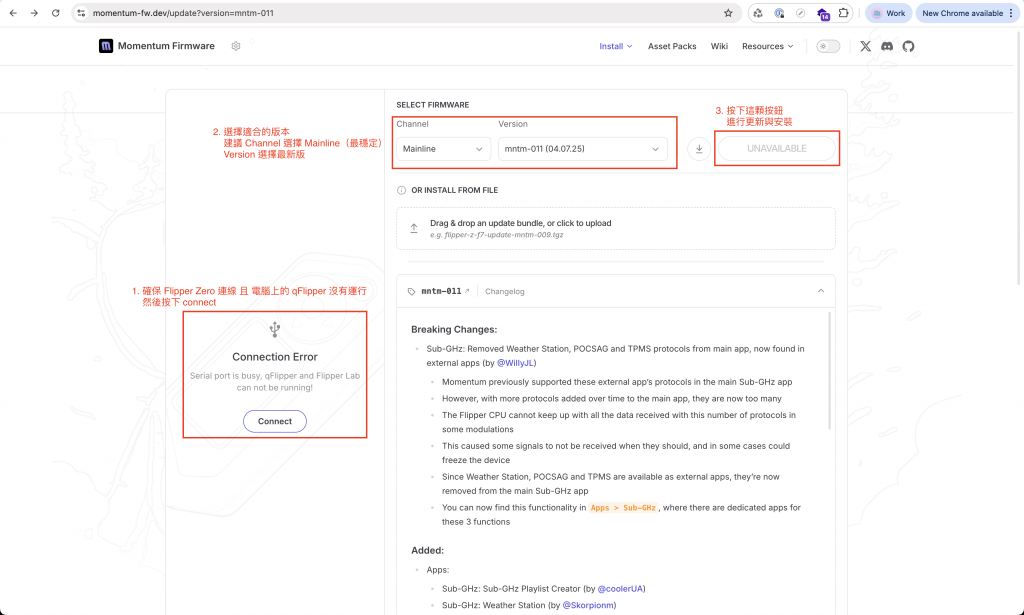Open the pen-circle browser extension

(x=801, y=13)
